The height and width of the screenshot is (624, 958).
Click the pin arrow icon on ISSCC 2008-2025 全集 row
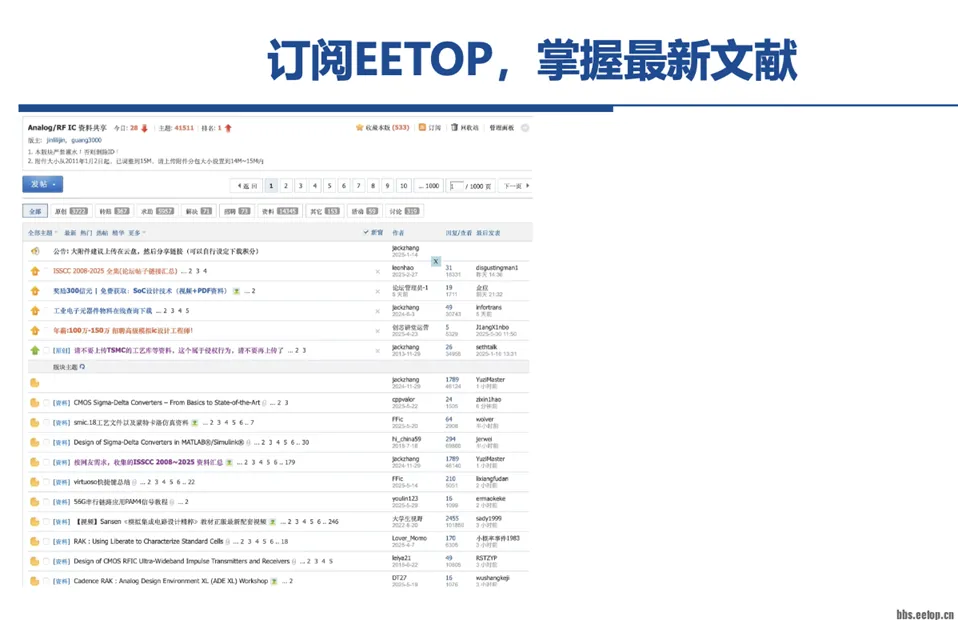coord(35,271)
